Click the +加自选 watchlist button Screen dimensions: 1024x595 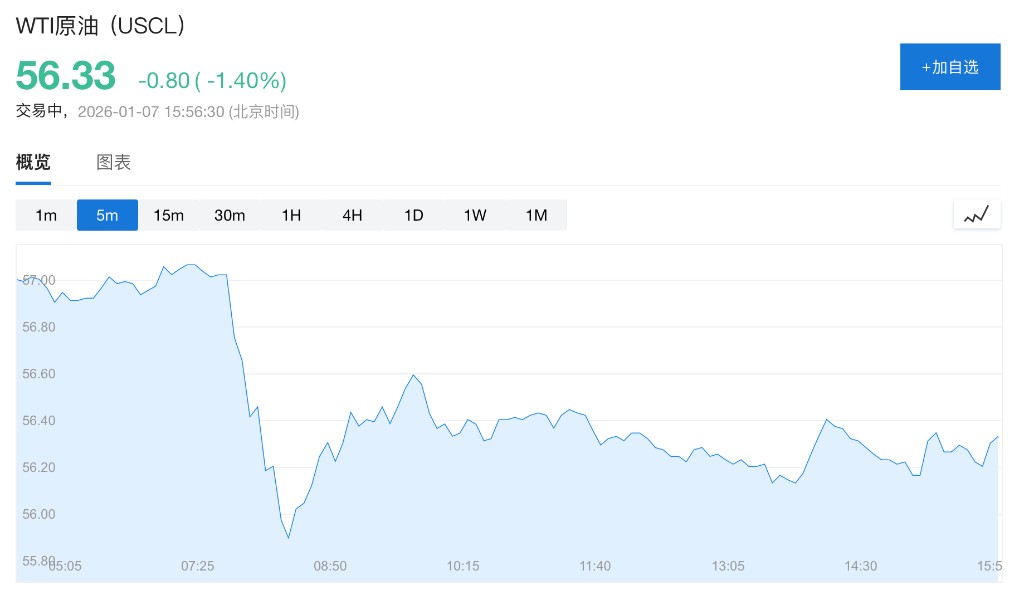point(949,67)
